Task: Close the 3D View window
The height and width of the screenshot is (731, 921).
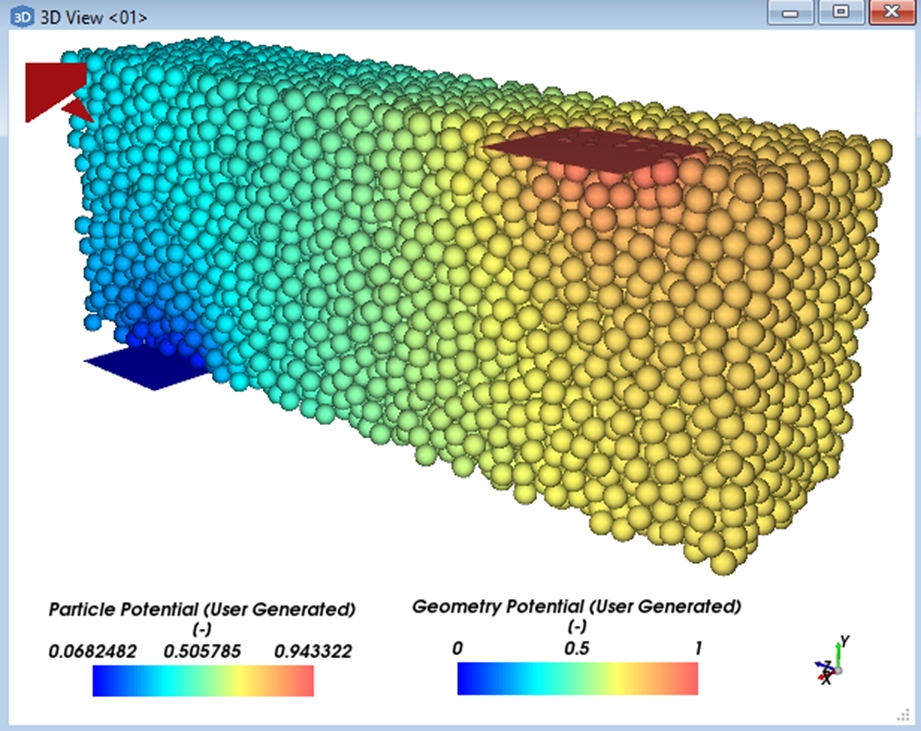Action: tap(887, 13)
